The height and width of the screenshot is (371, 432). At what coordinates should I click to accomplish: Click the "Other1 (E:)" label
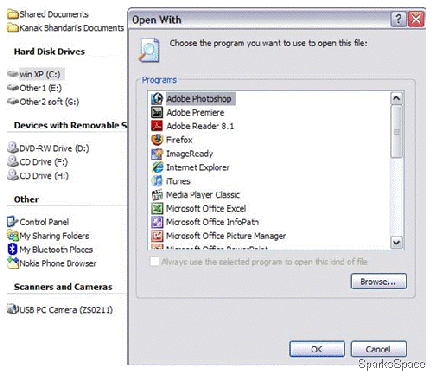tap(41, 88)
